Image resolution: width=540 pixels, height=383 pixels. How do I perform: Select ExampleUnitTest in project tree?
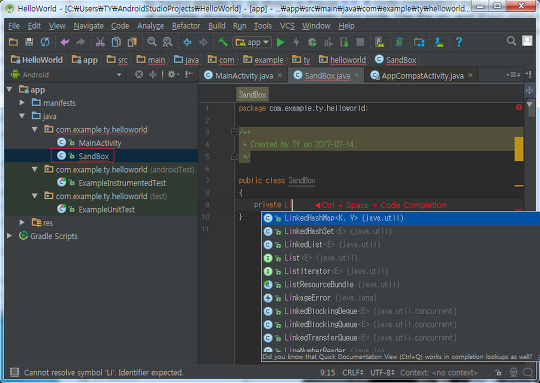(106, 209)
